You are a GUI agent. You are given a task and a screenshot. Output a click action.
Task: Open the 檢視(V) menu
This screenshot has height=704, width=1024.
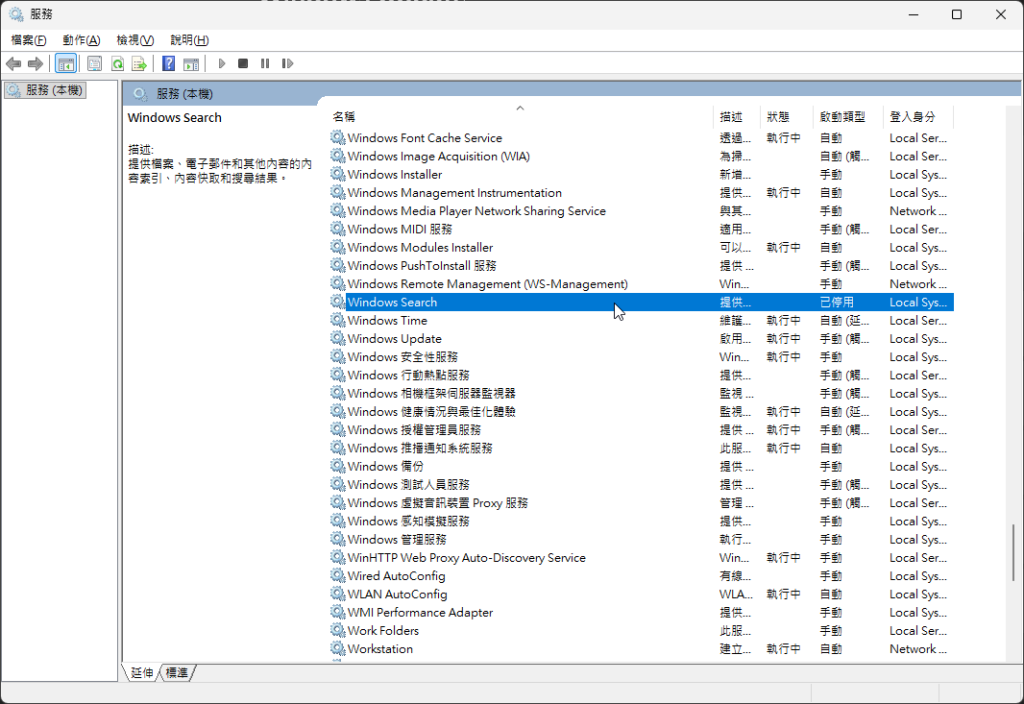click(135, 40)
